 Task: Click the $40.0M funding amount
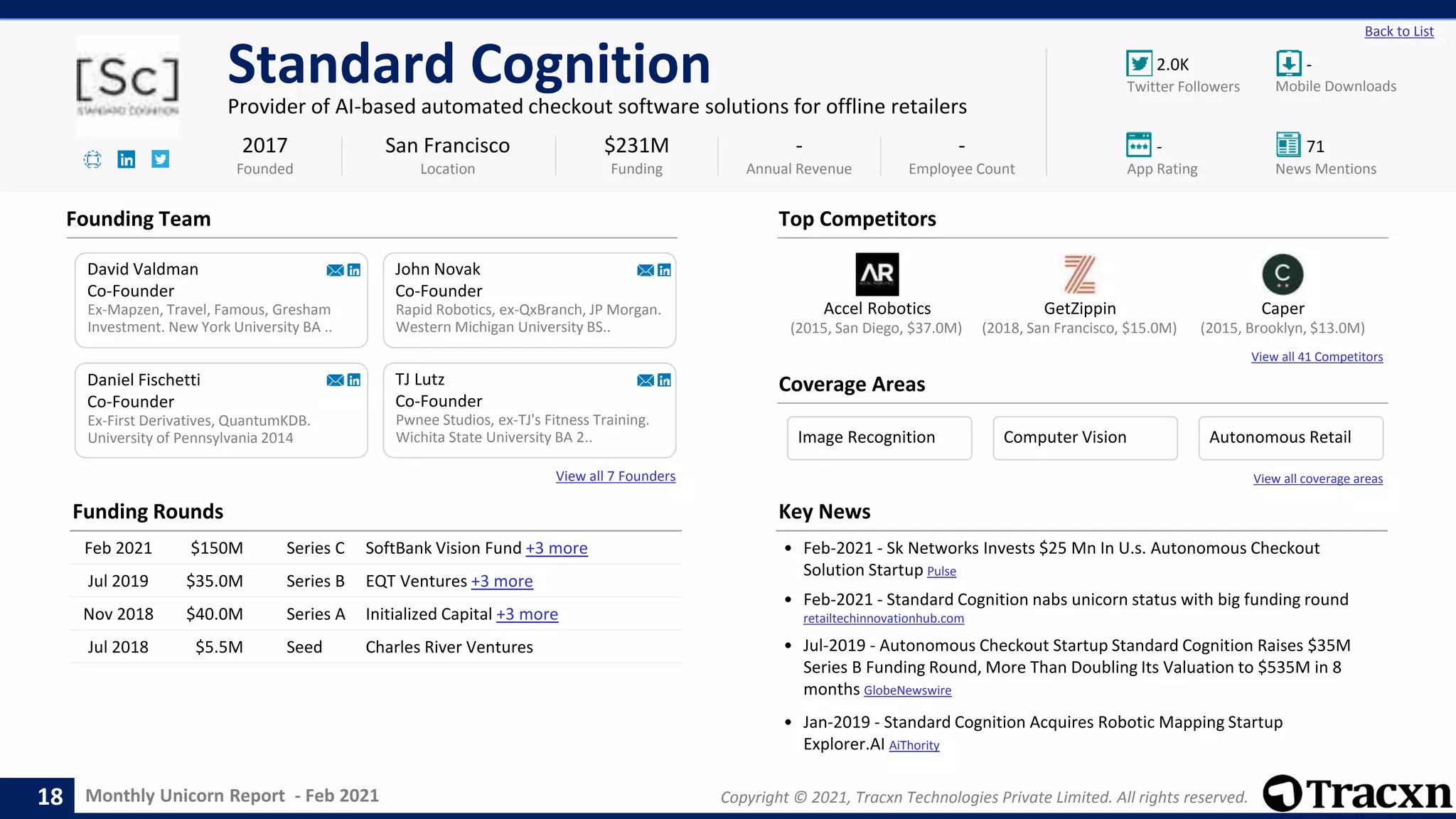click(x=215, y=614)
